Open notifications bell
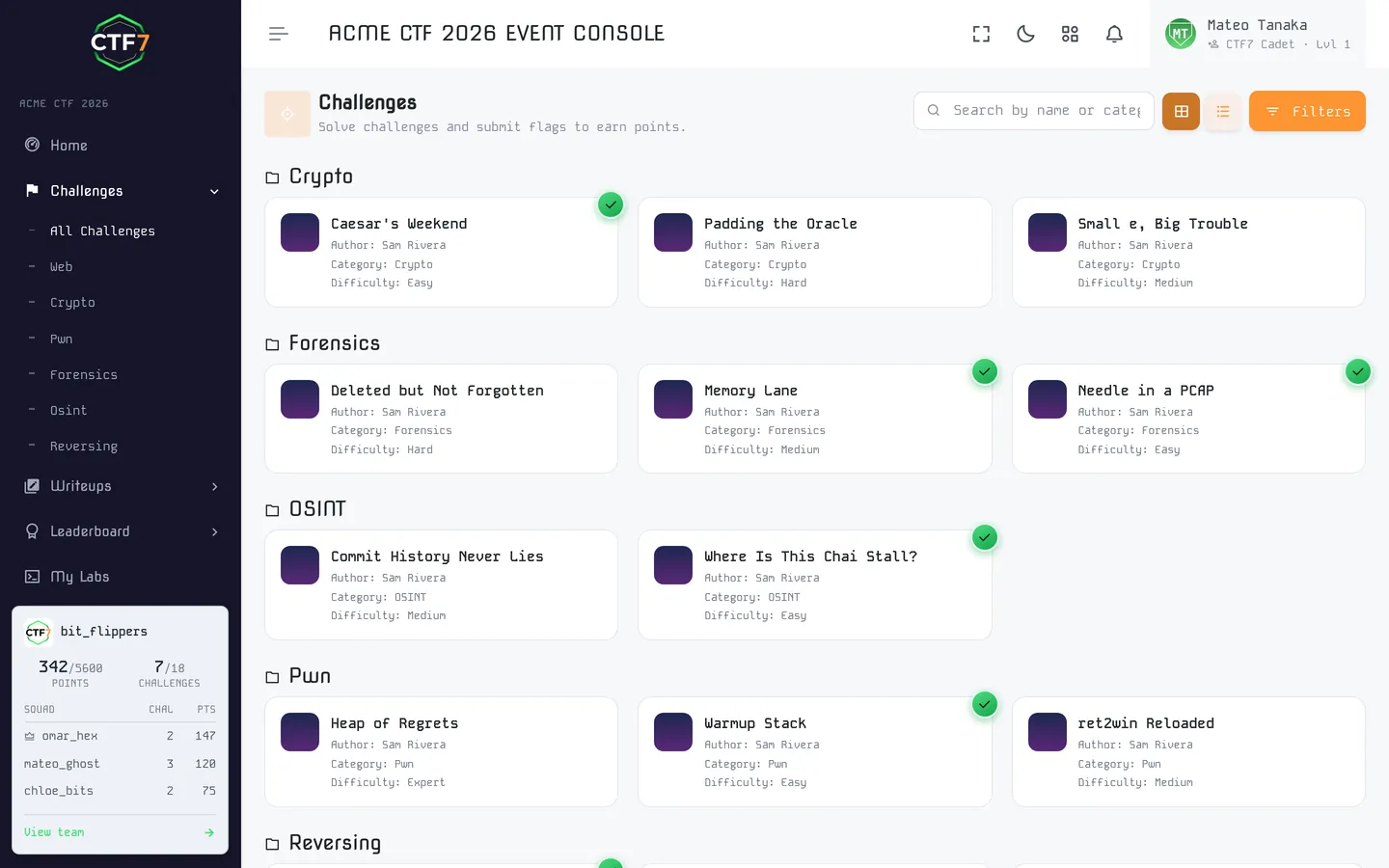The height and width of the screenshot is (868, 1389). point(1114,34)
